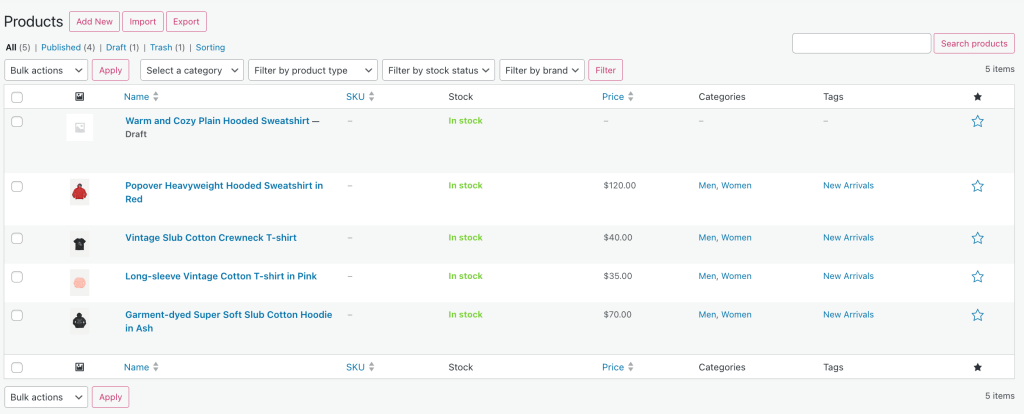
Task: Click the Add New product button
Action: point(95,21)
